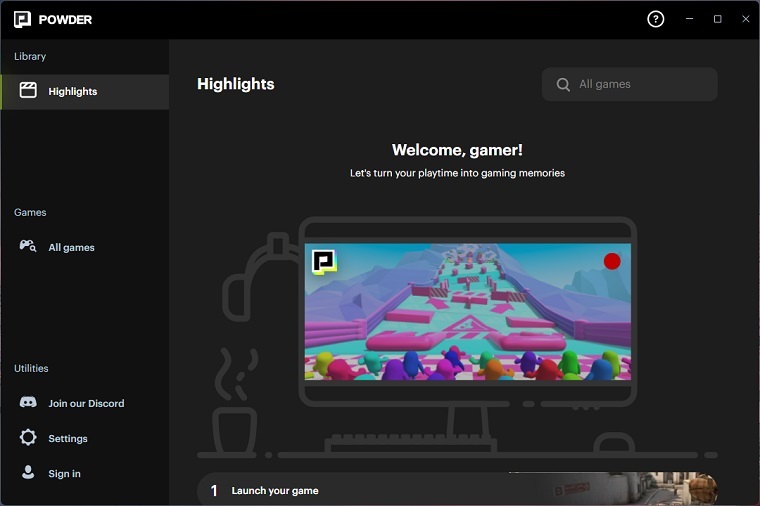Click the Games section label
This screenshot has width=760, height=506.
(x=30, y=212)
